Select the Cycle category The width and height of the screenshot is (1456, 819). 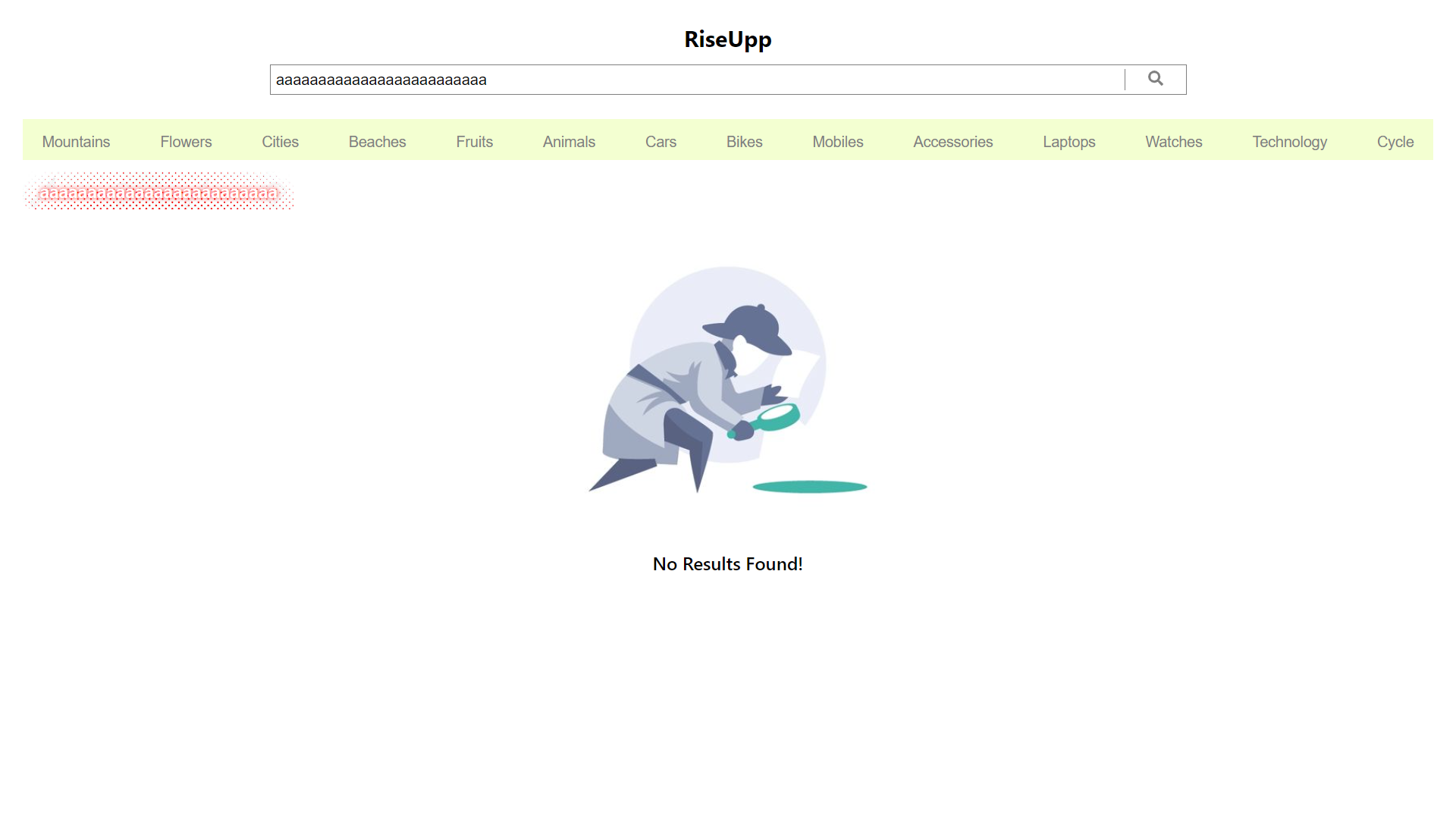(1395, 142)
